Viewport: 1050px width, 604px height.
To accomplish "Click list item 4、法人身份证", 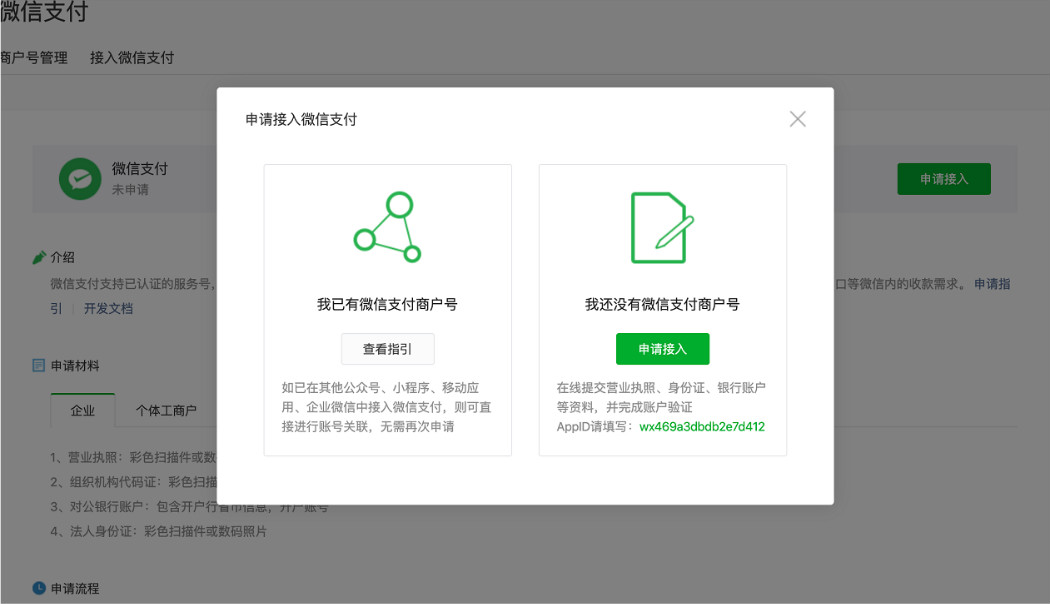I will (x=159, y=532).
